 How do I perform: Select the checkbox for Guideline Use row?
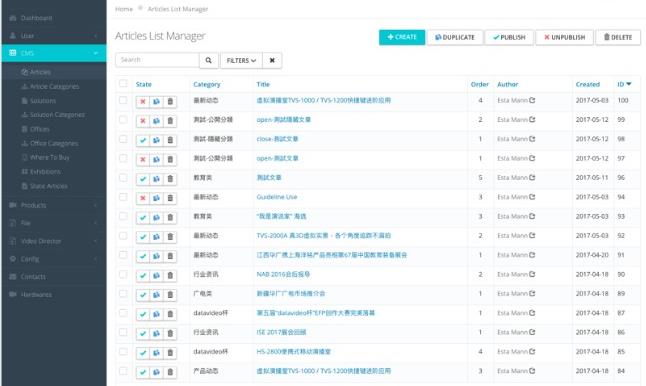point(123,197)
